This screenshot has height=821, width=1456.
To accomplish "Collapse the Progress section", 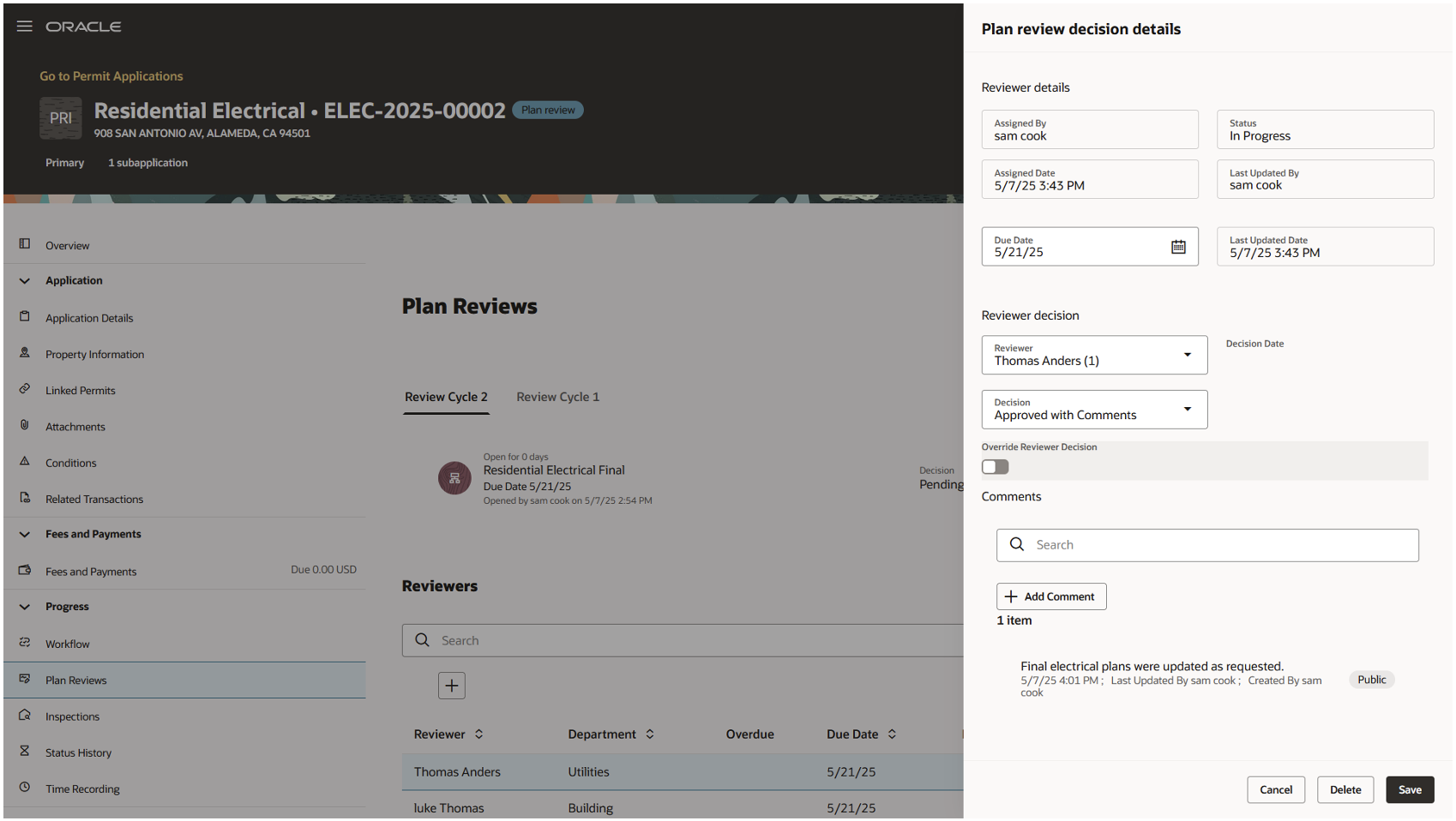I will tap(25, 607).
